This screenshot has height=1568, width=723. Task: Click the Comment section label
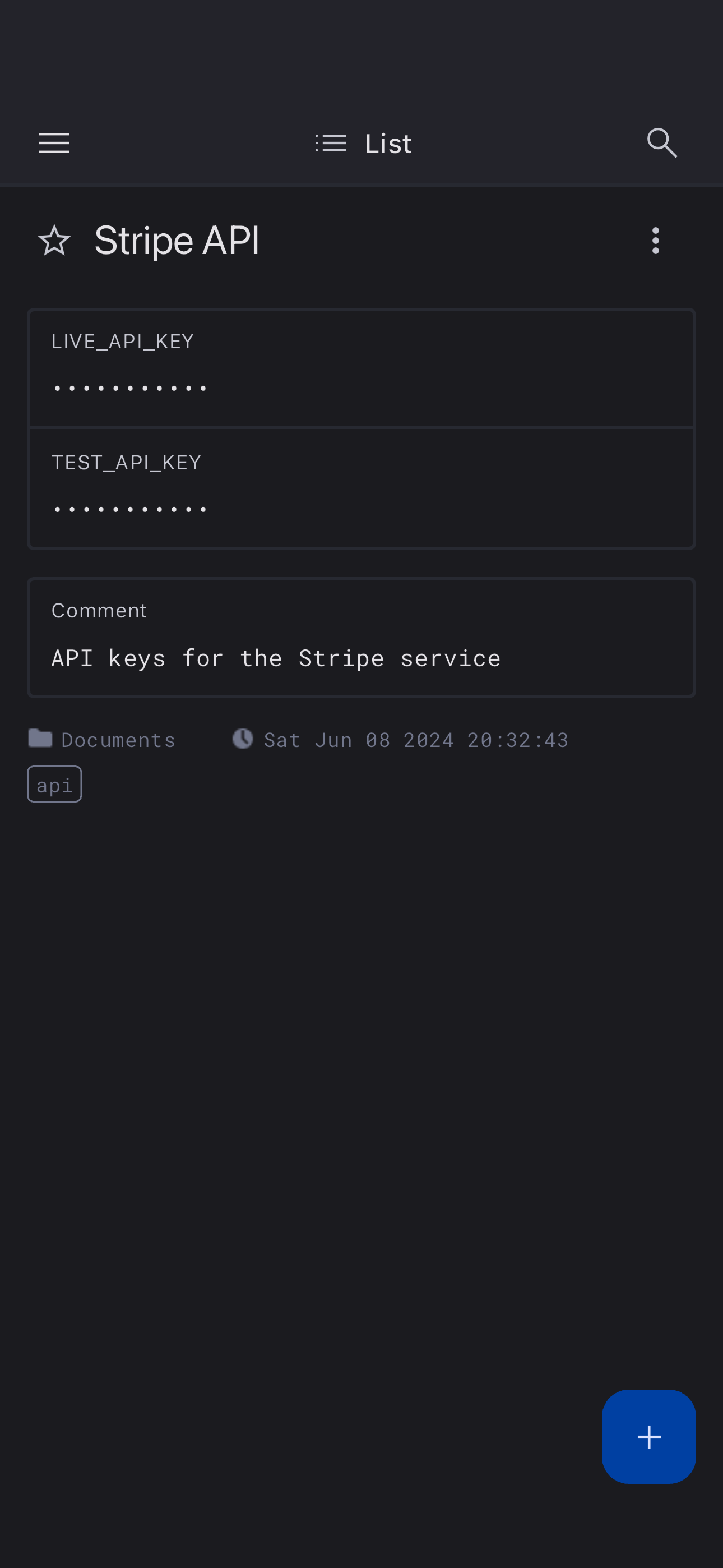pyautogui.click(x=99, y=610)
